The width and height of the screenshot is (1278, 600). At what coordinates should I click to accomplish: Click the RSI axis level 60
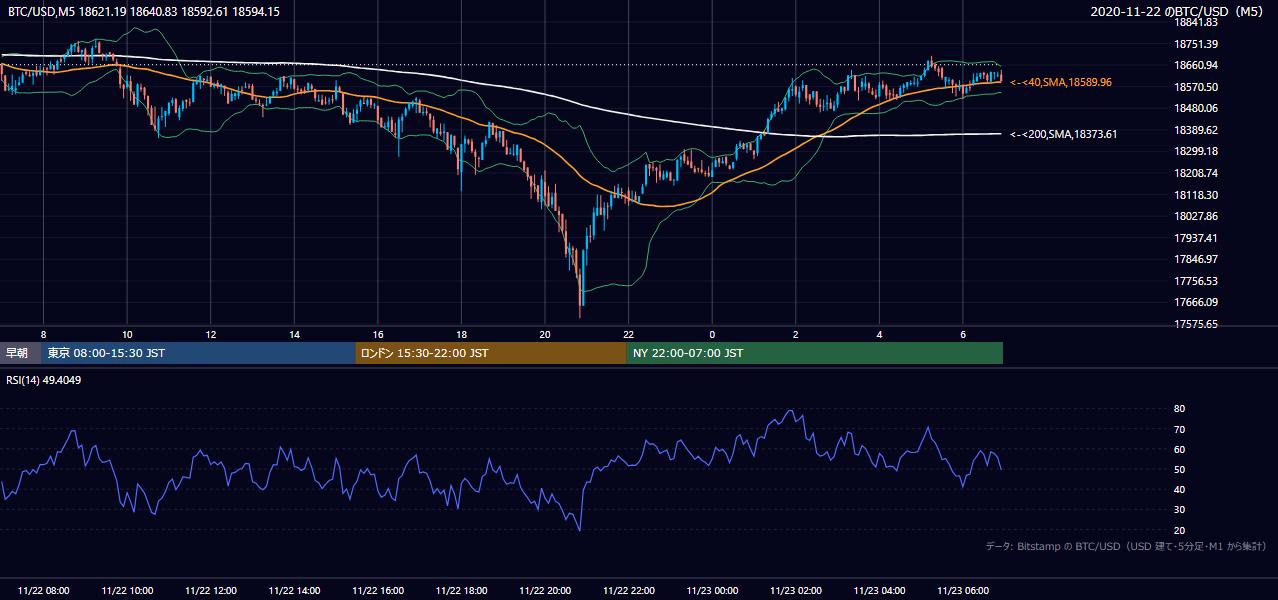[1179, 449]
